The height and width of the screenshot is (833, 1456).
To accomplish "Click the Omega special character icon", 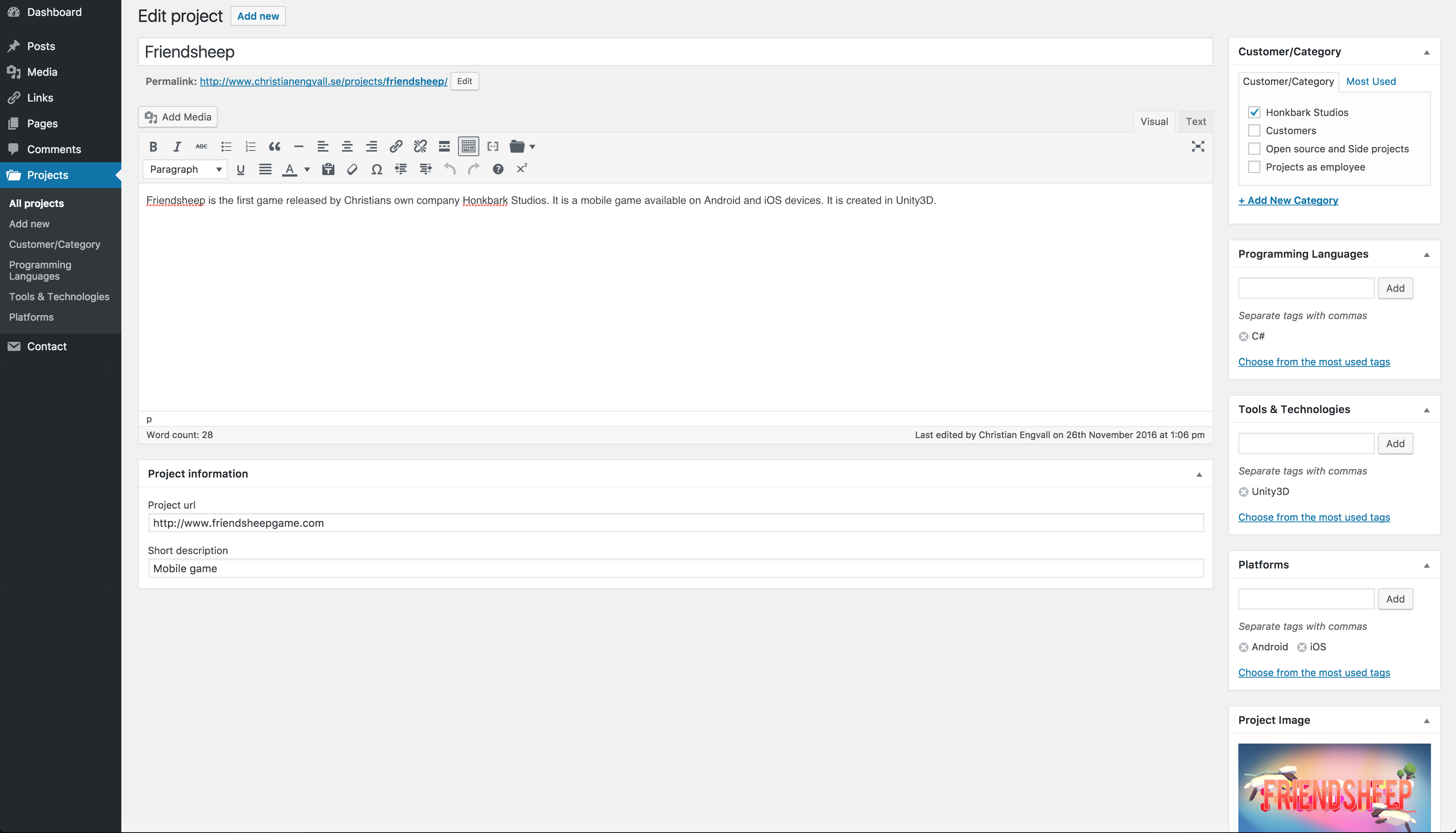I will (376, 169).
